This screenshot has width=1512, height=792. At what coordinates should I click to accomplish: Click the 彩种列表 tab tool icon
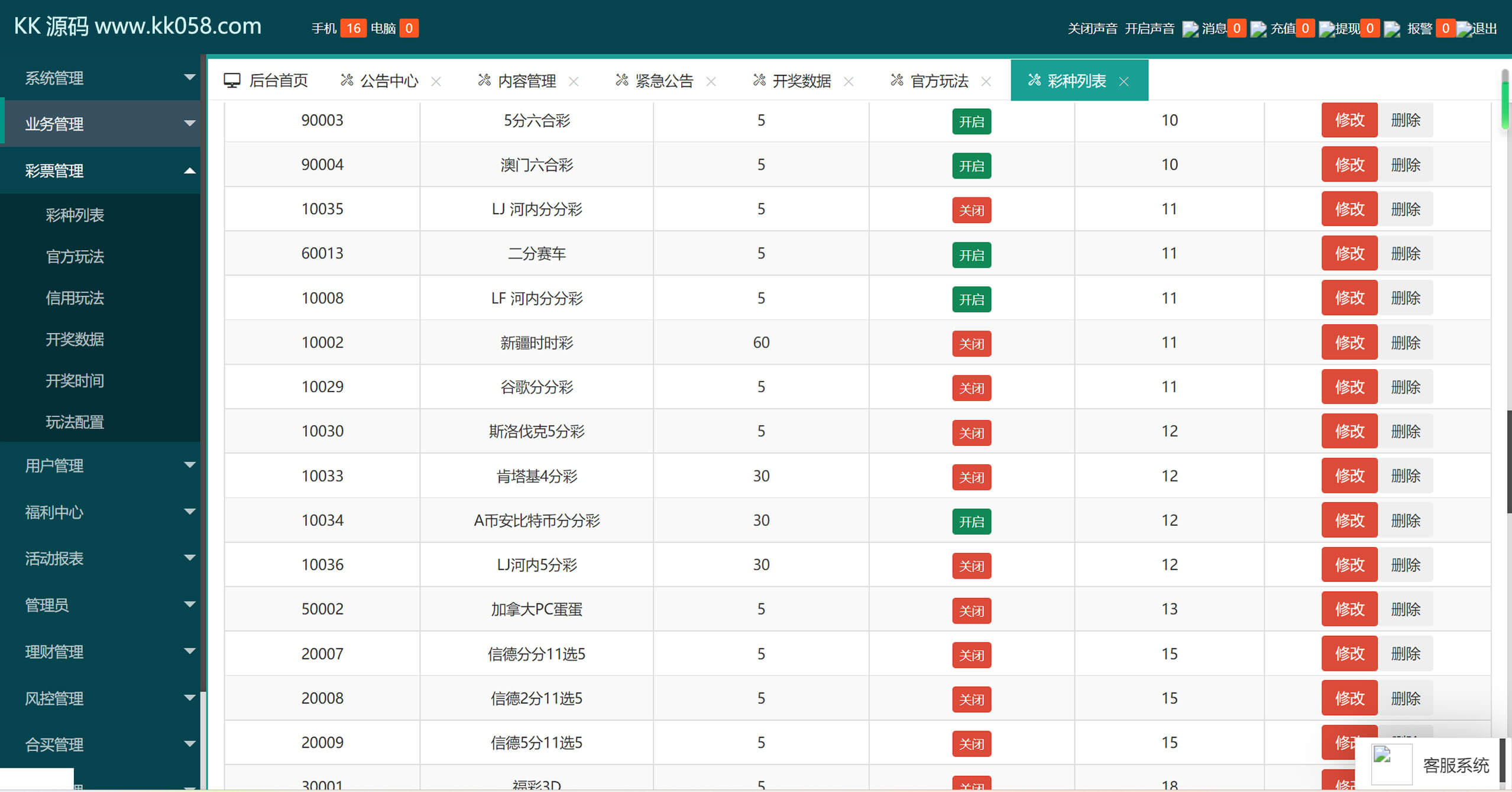(1034, 80)
